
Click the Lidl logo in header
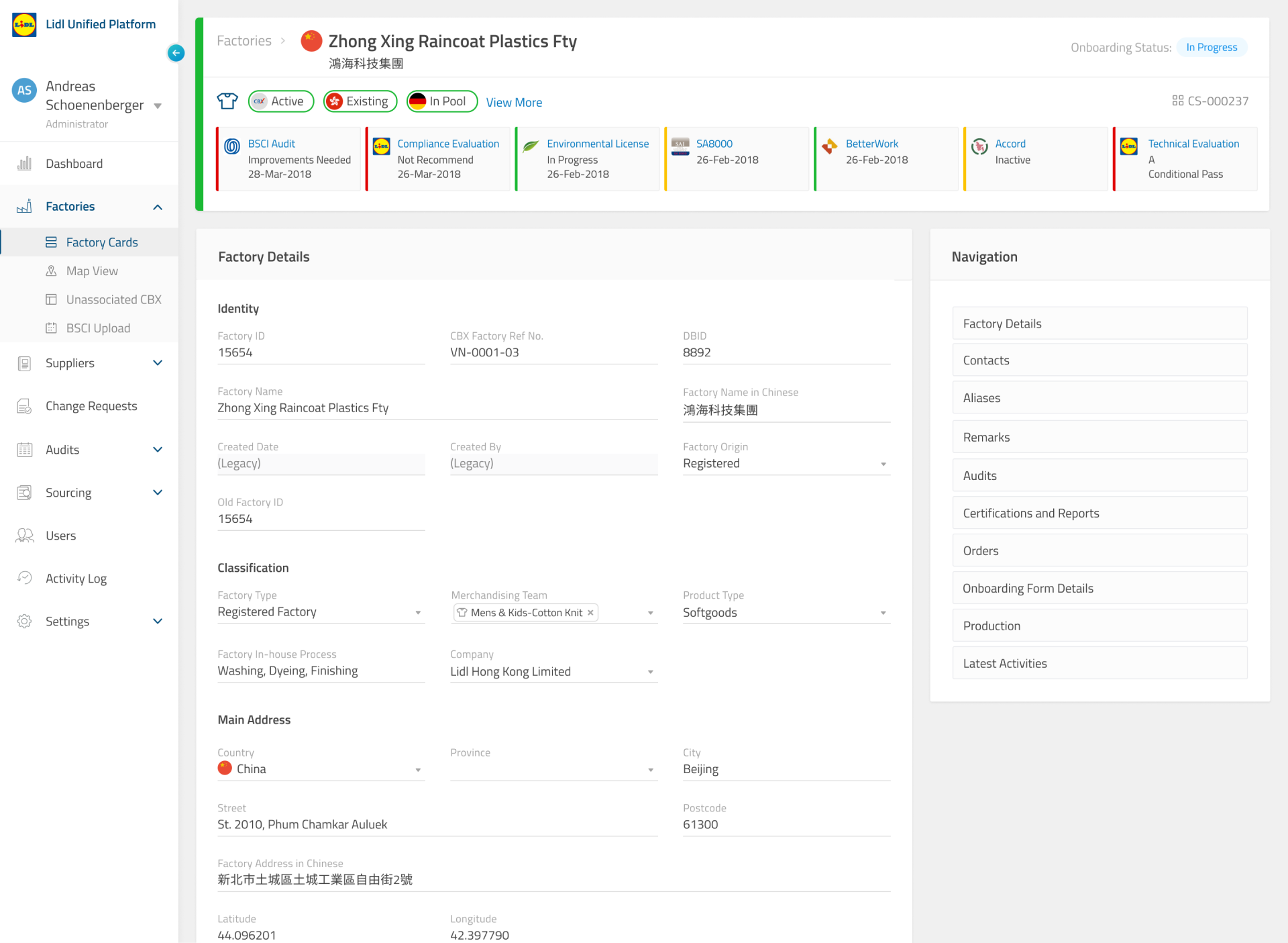tap(25, 24)
